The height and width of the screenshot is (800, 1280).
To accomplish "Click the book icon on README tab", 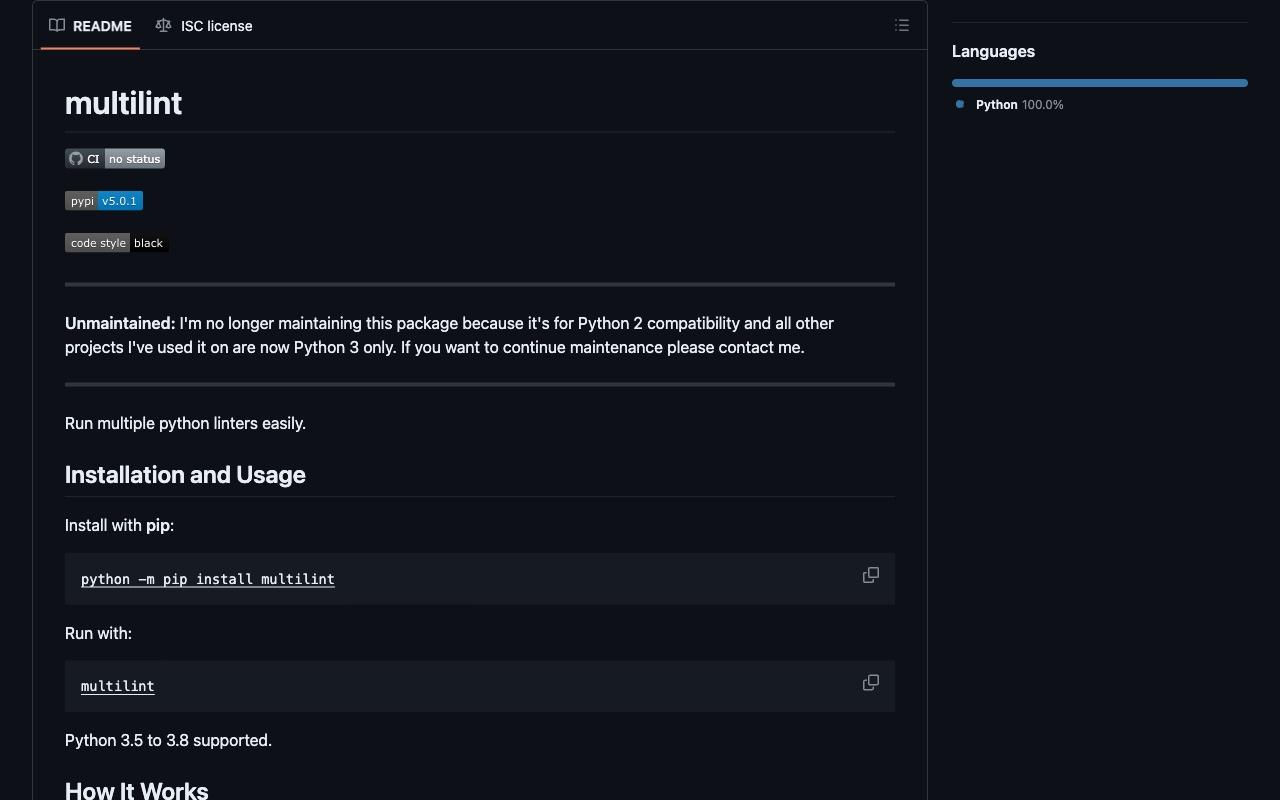I will [x=57, y=26].
